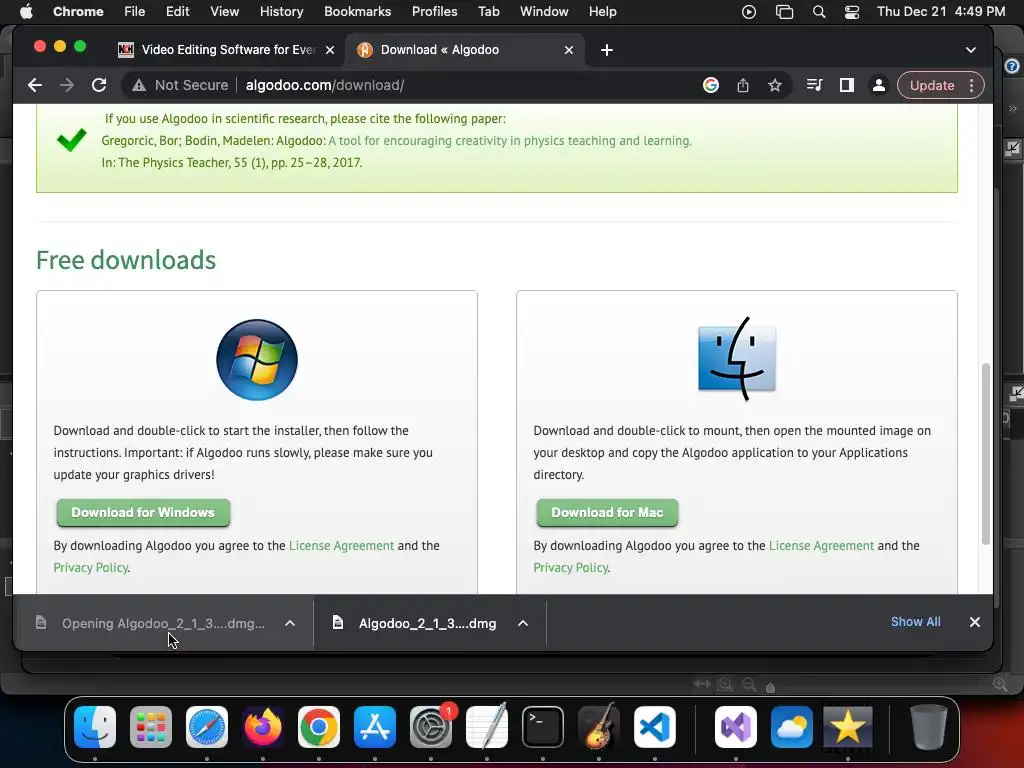This screenshot has height=768, width=1024.
Task: Open the Google icon in address bar
Action: [x=711, y=85]
